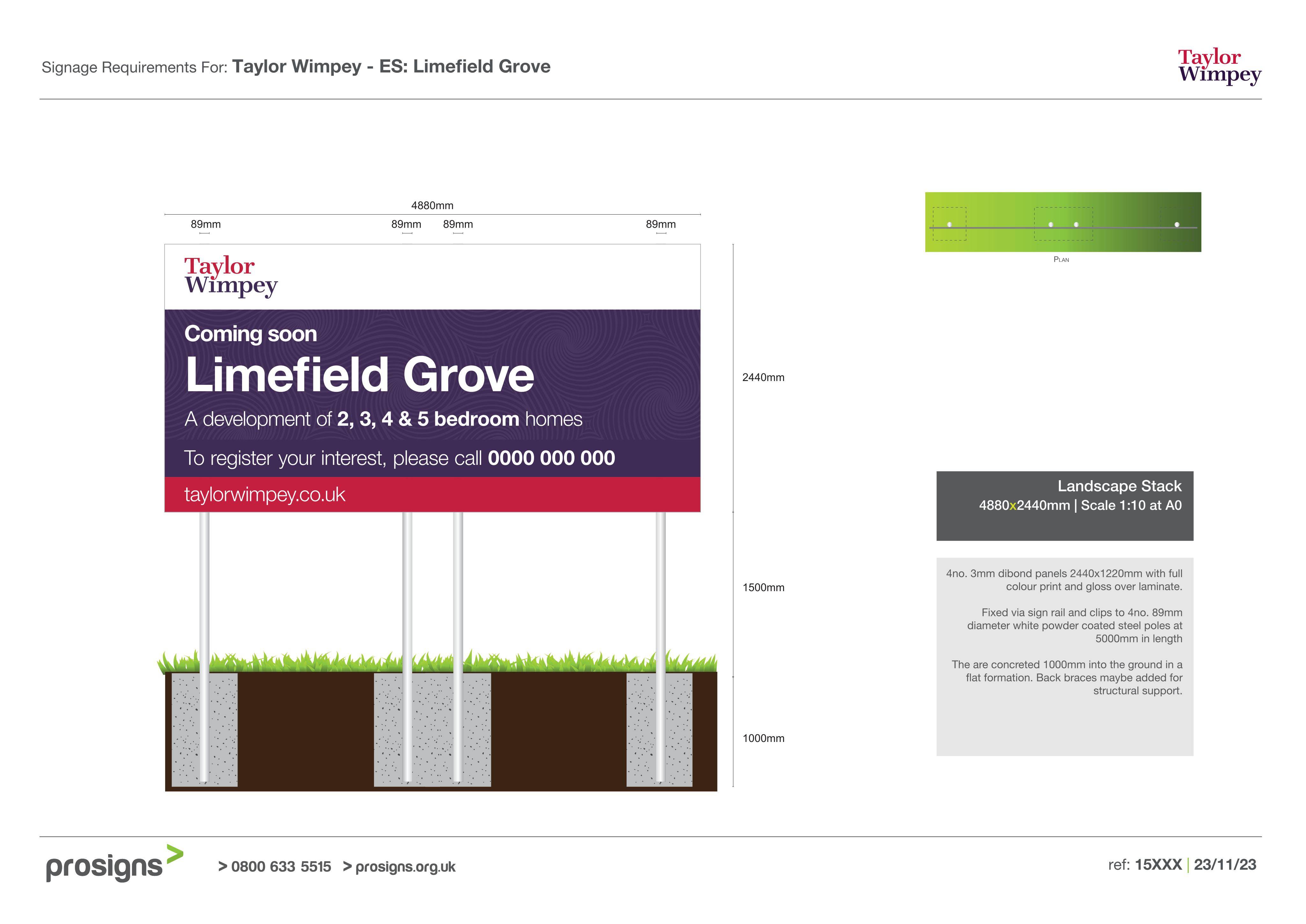The image size is (1306, 924).
Task: Click the 'Landscape Stack' panel title
Action: (1119, 486)
